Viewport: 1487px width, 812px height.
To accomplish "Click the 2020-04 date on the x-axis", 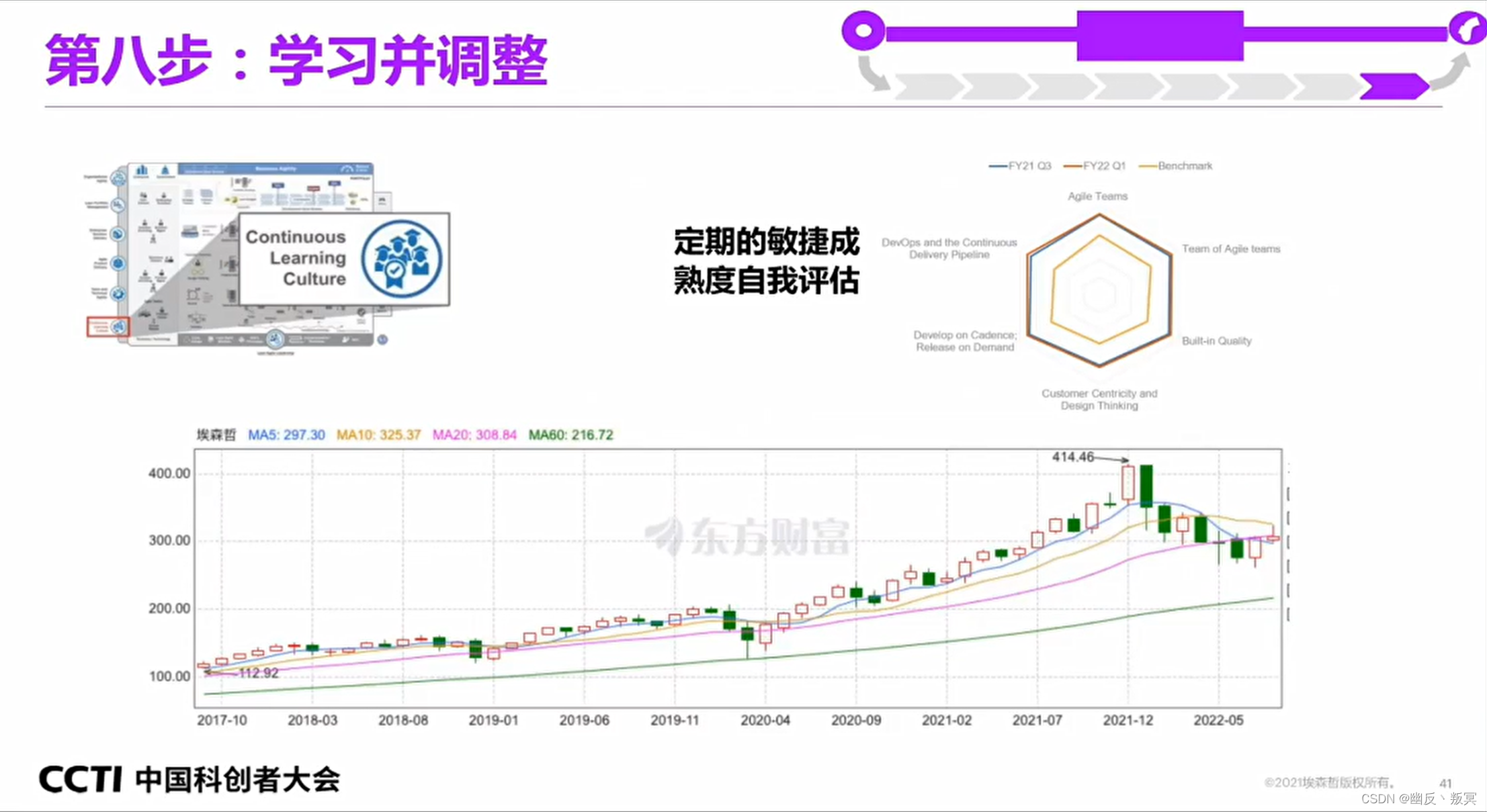I will [765, 720].
